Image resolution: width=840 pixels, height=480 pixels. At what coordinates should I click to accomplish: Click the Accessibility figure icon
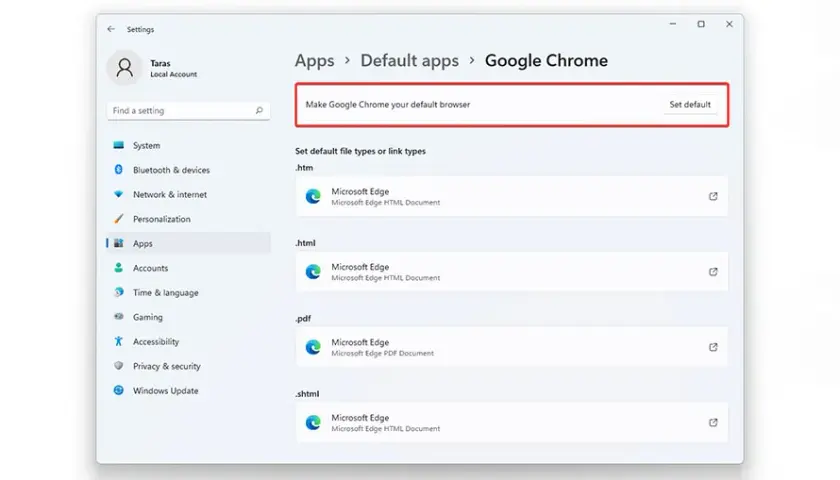coord(118,341)
